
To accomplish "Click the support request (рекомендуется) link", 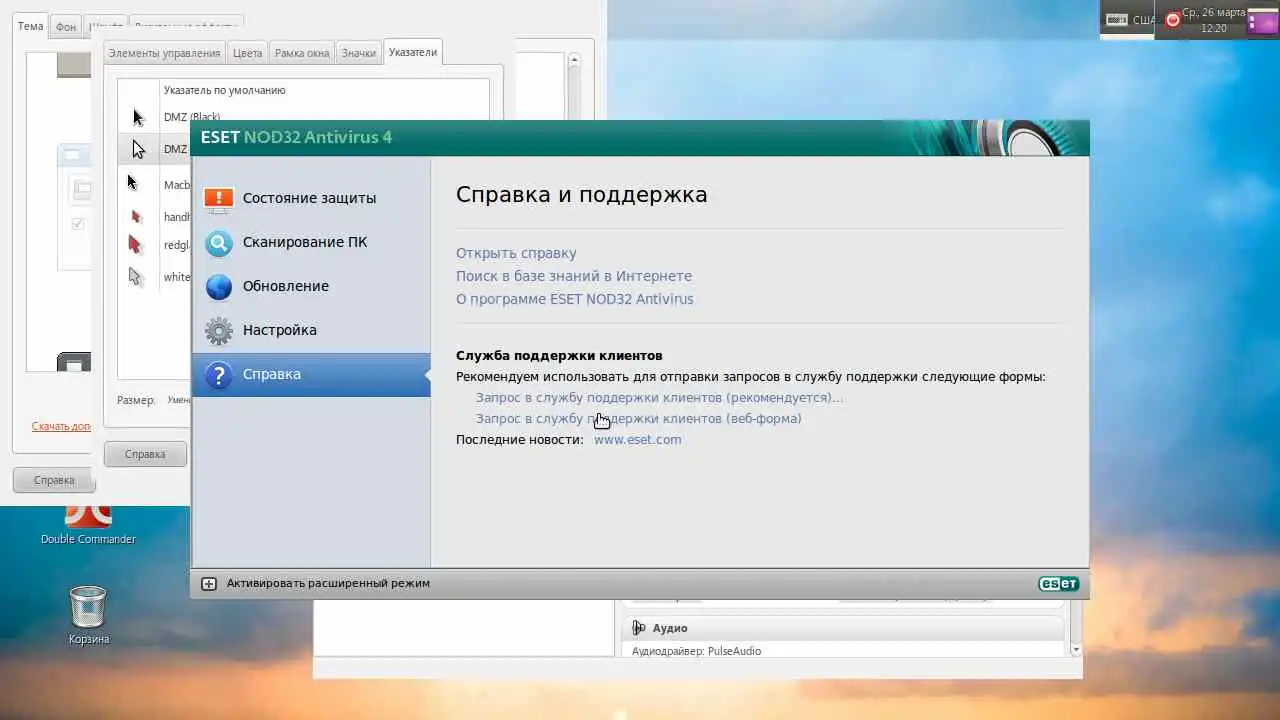I will coord(660,398).
